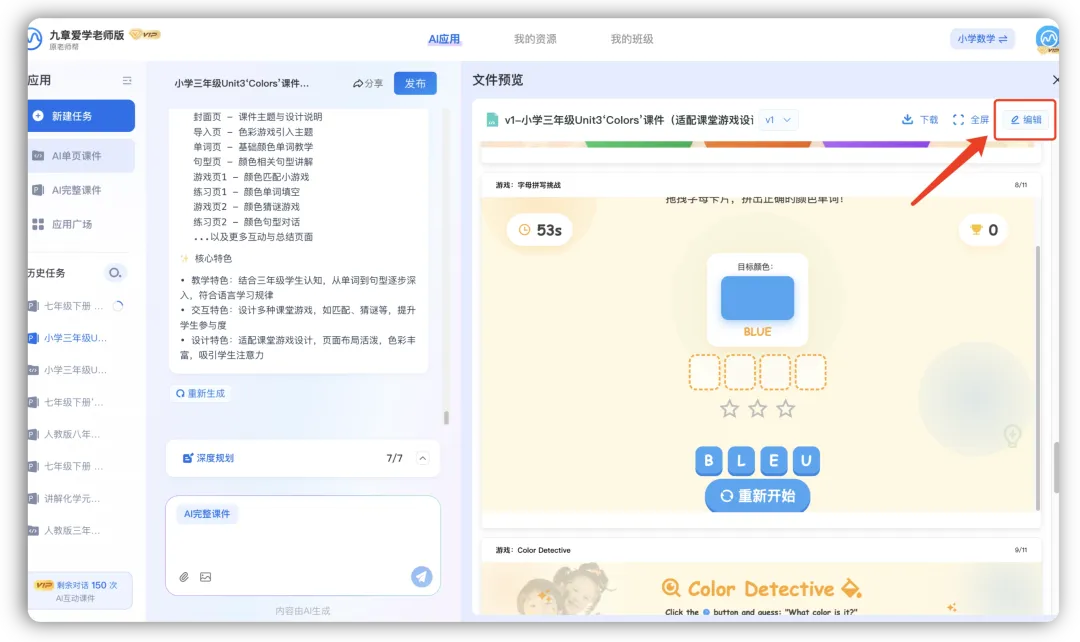
Task: Open the v1 version dropdown
Action: pos(778,120)
